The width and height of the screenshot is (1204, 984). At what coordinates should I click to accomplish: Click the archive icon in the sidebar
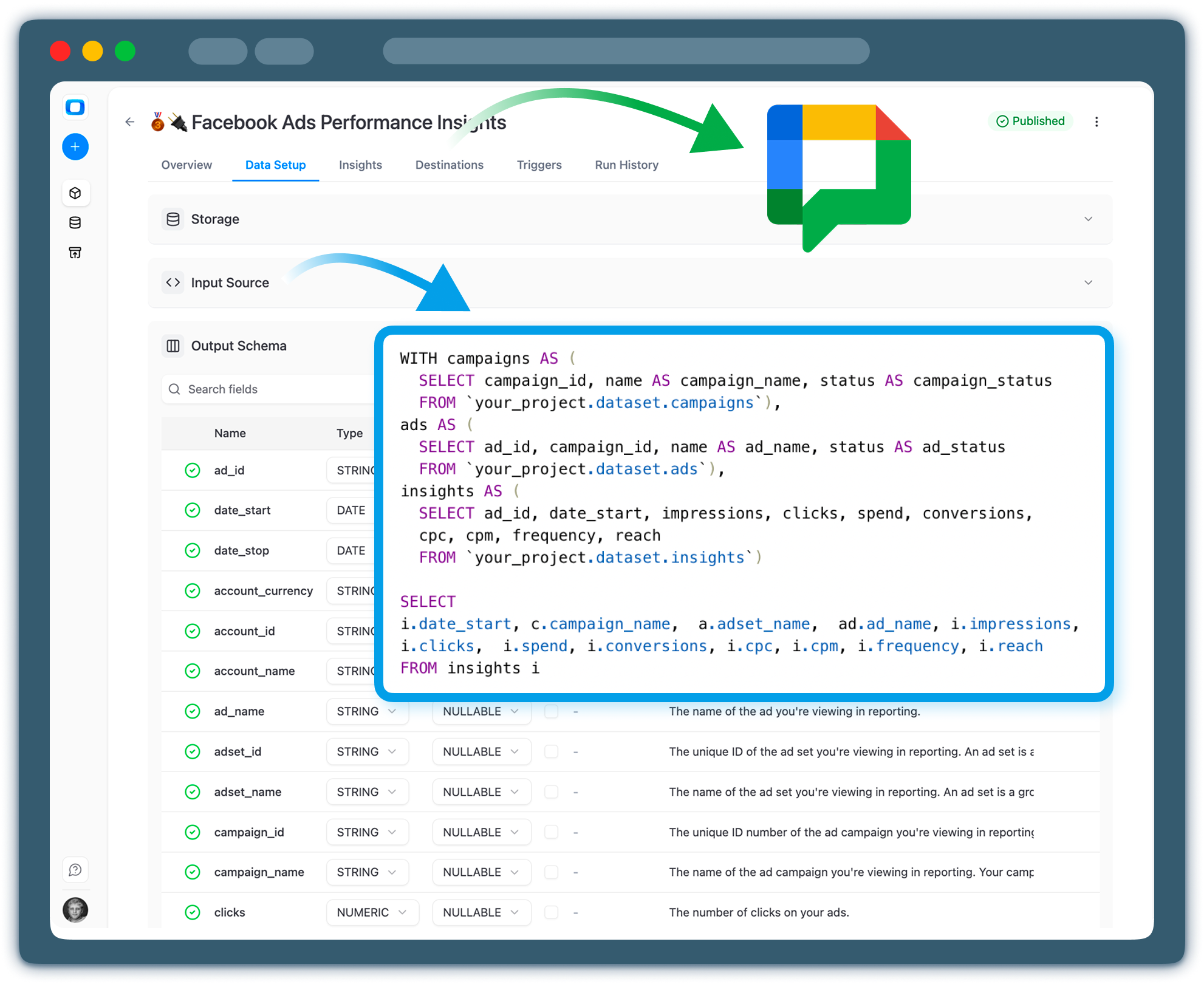[75, 253]
